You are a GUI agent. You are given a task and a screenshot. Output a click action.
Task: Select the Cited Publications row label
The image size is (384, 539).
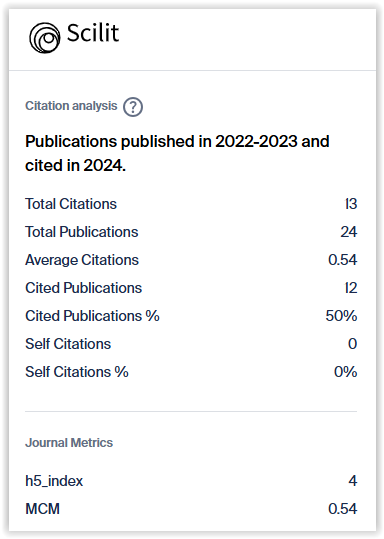point(84,288)
